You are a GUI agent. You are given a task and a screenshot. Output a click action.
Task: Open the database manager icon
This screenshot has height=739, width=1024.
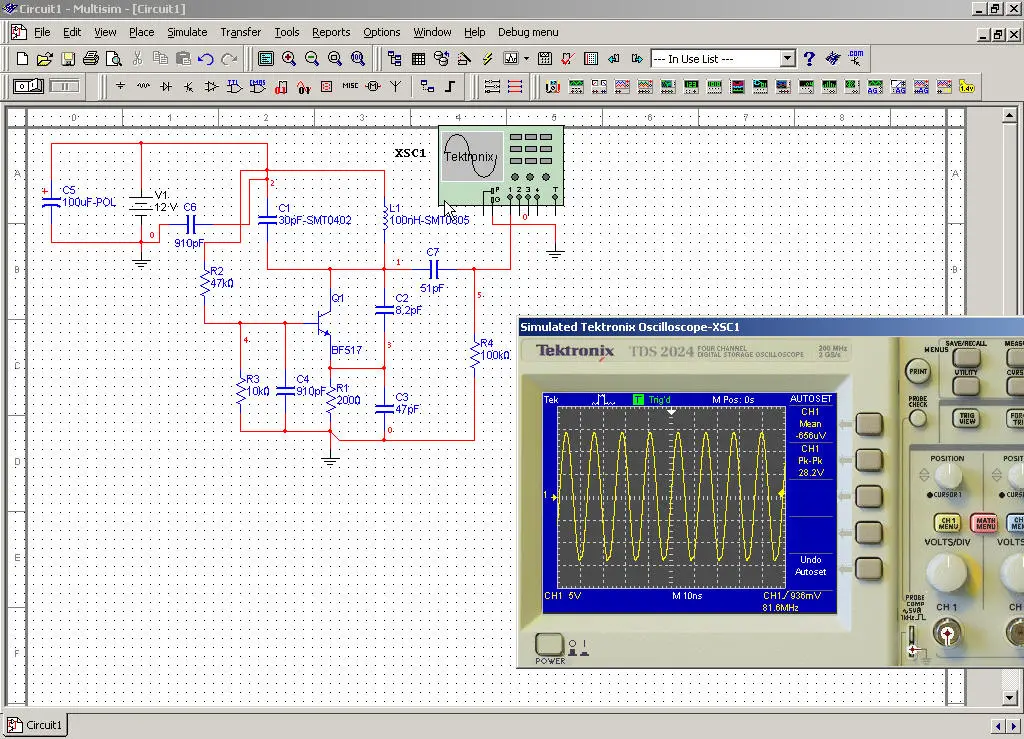pyautogui.click(x=441, y=59)
